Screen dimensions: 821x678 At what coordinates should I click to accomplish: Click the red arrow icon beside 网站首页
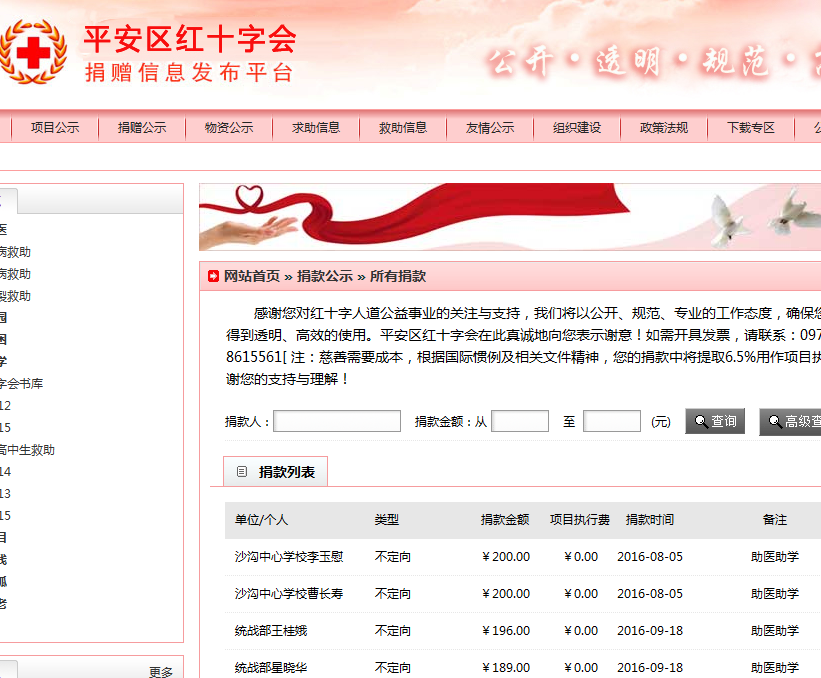[x=213, y=276]
